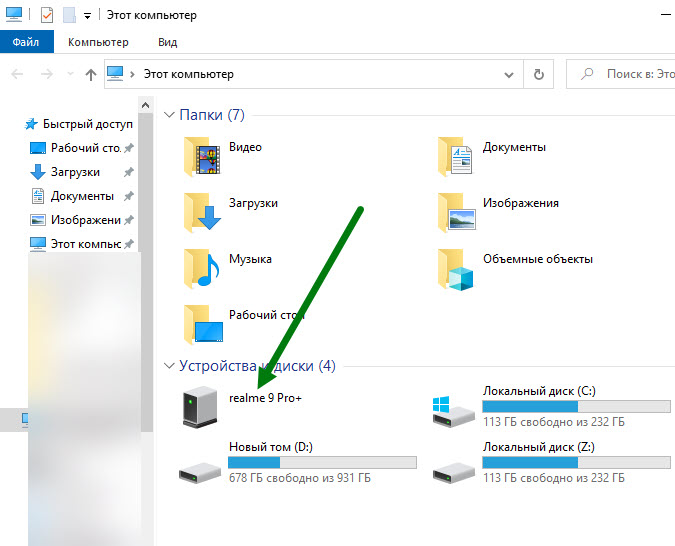Switch to the Вид ribbon tab
This screenshot has height=546, width=675.
pos(167,42)
